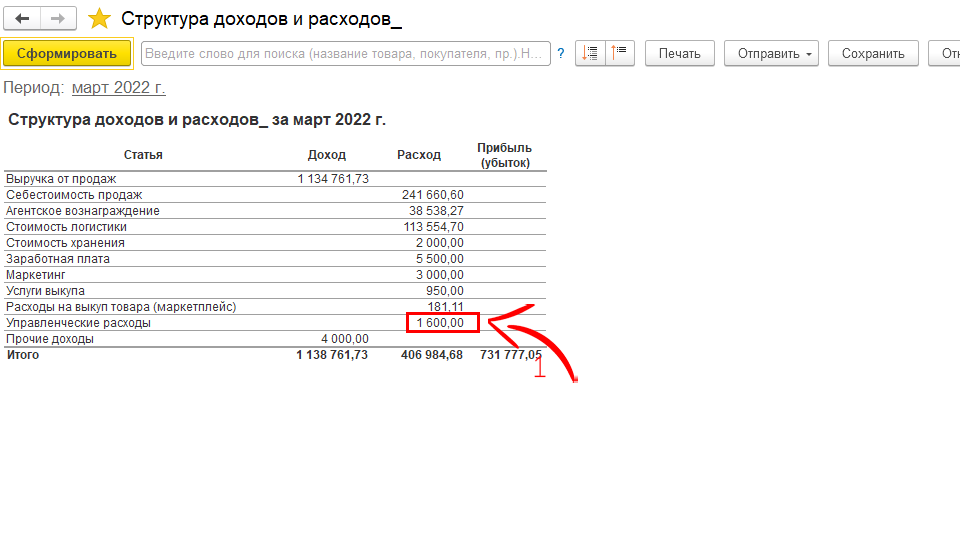Viewport: 960px width, 560px height.
Task: Open the Отправить dropdown menu
Action: (771, 54)
